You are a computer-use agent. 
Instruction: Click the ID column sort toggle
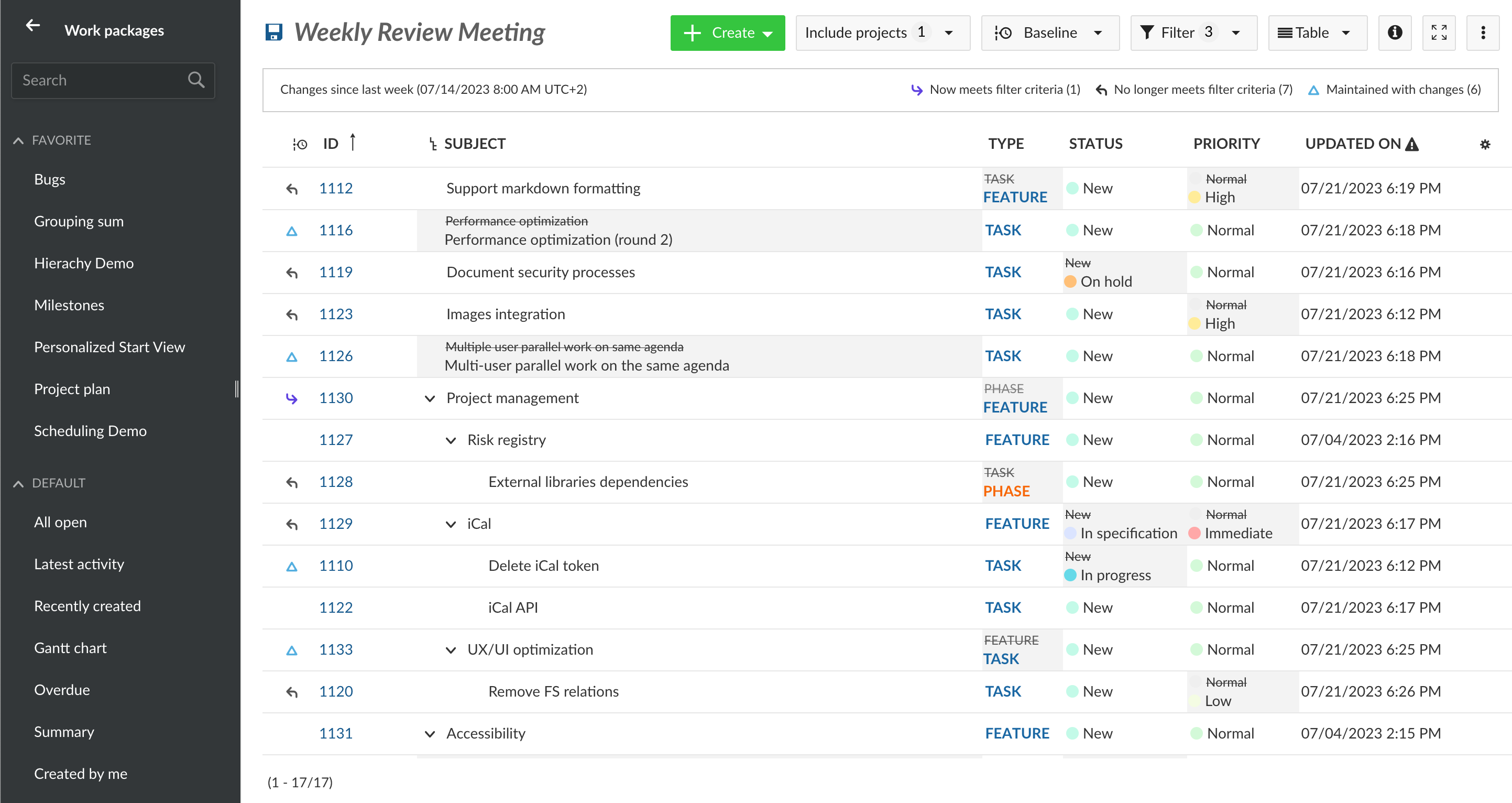[x=353, y=143]
